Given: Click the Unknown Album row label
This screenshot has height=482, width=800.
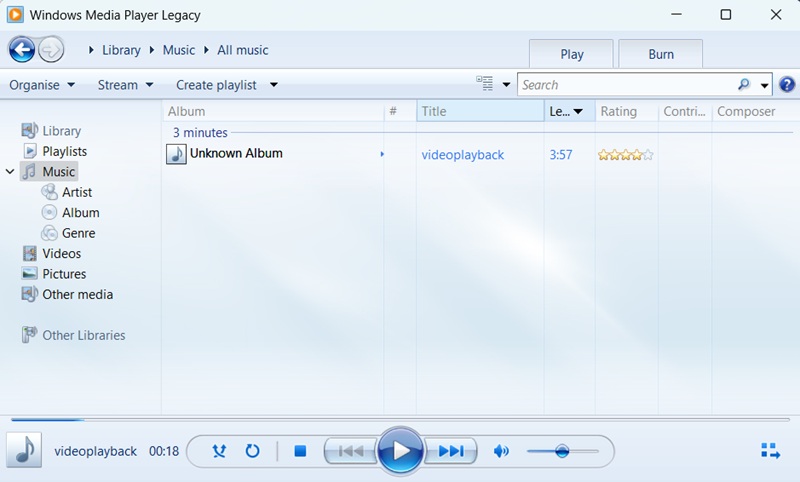Looking at the screenshot, I should coord(236,153).
